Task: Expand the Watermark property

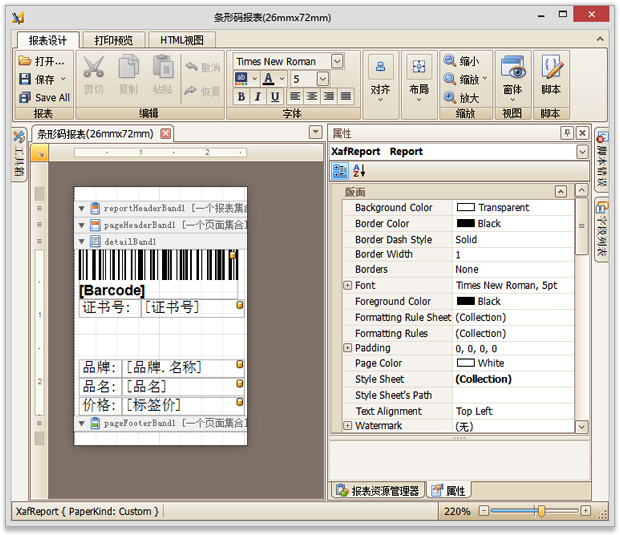Action: [347, 425]
